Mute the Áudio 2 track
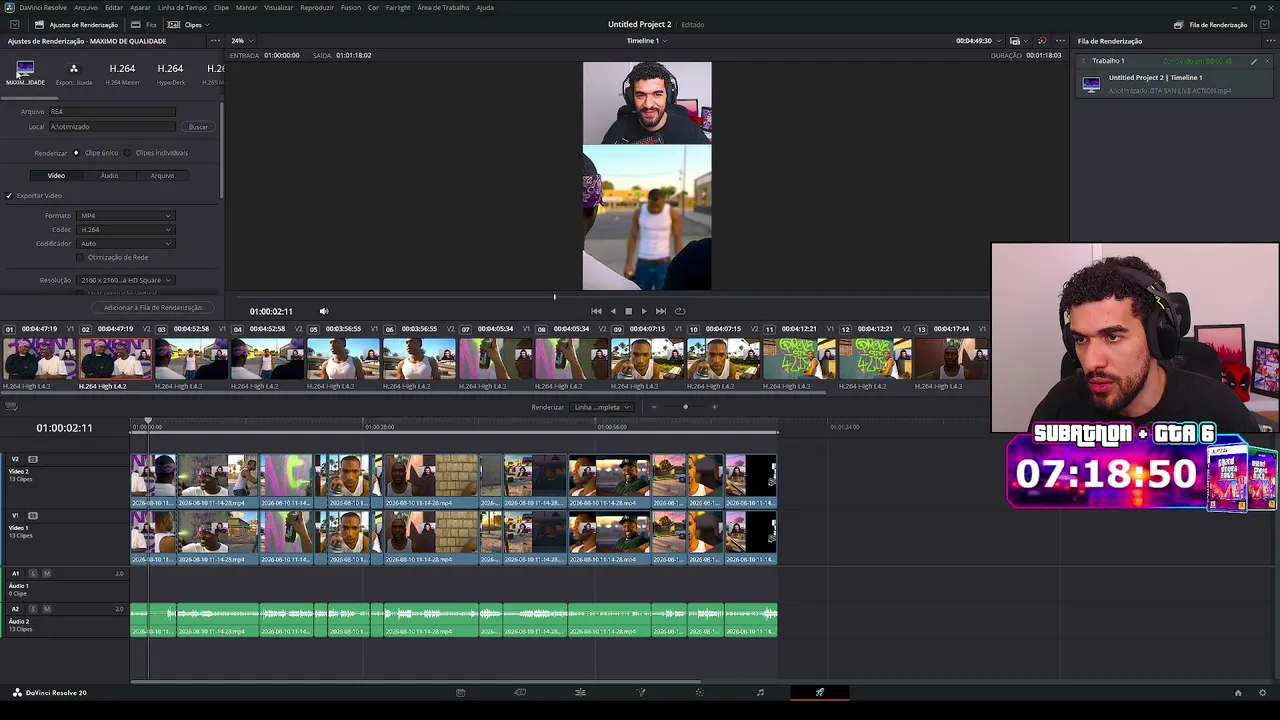Screen dimensions: 1280x720 pos(47,609)
